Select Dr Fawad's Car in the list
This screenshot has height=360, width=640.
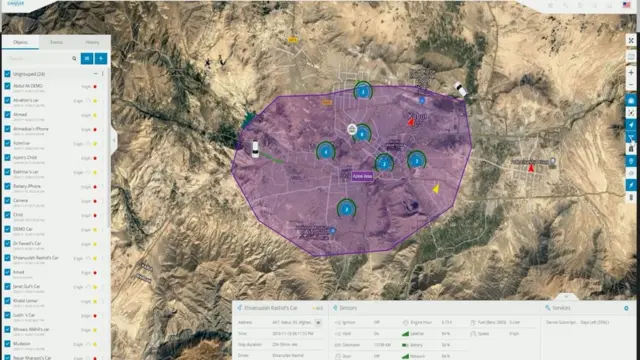[x=27, y=243]
